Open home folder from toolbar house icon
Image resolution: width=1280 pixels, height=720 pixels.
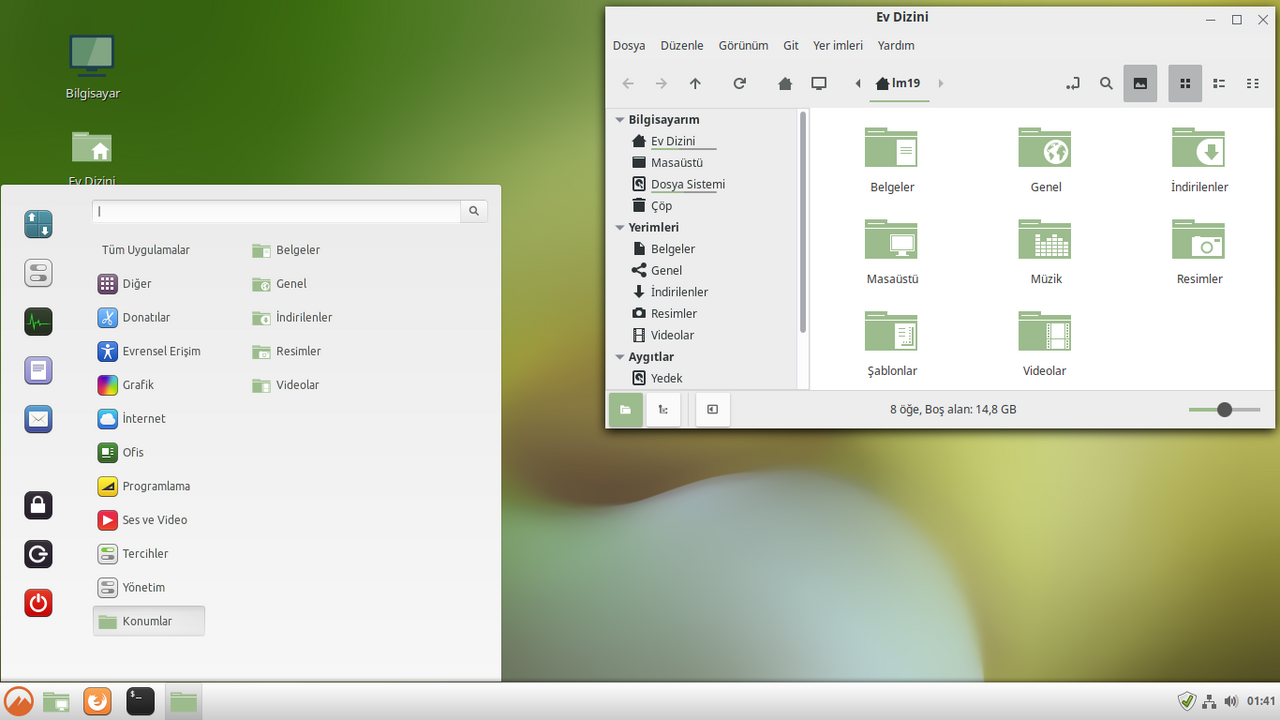point(785,84)
